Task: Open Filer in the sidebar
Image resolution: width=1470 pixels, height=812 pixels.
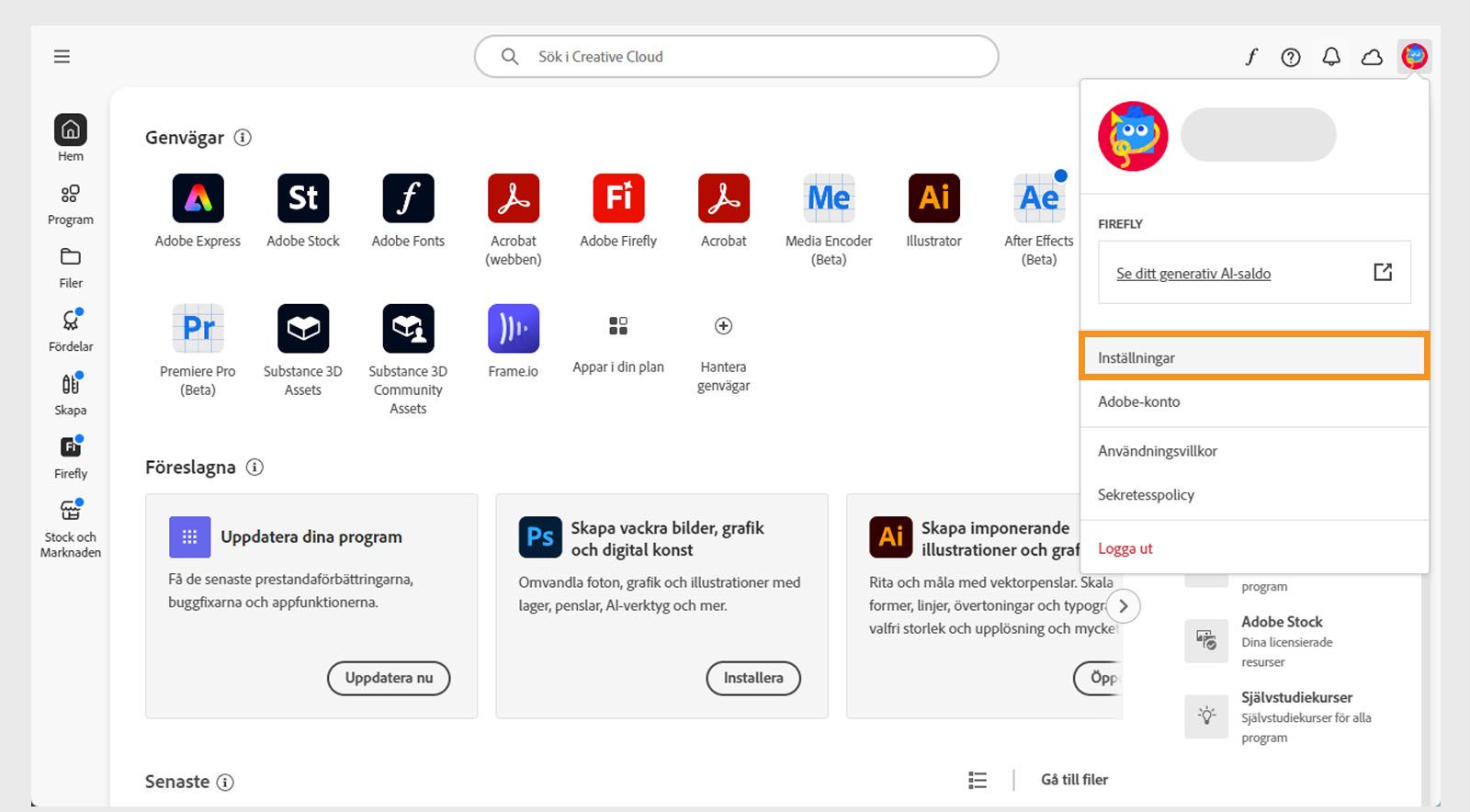Action: coord(71,268)
